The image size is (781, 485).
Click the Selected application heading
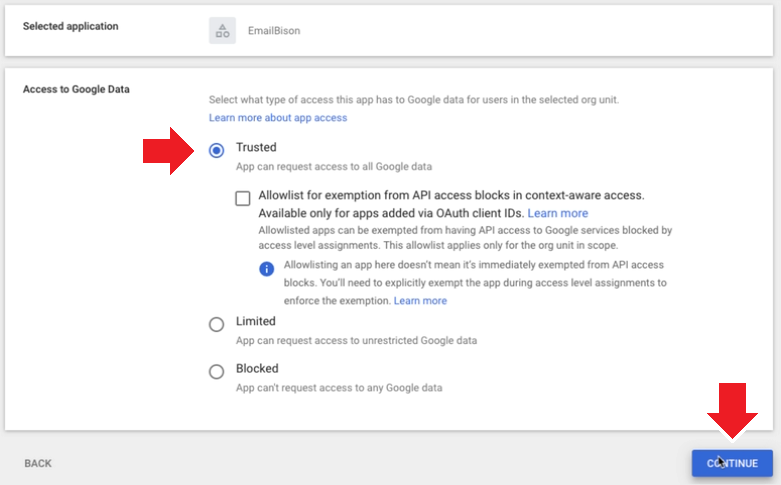[x=71, y=26]
